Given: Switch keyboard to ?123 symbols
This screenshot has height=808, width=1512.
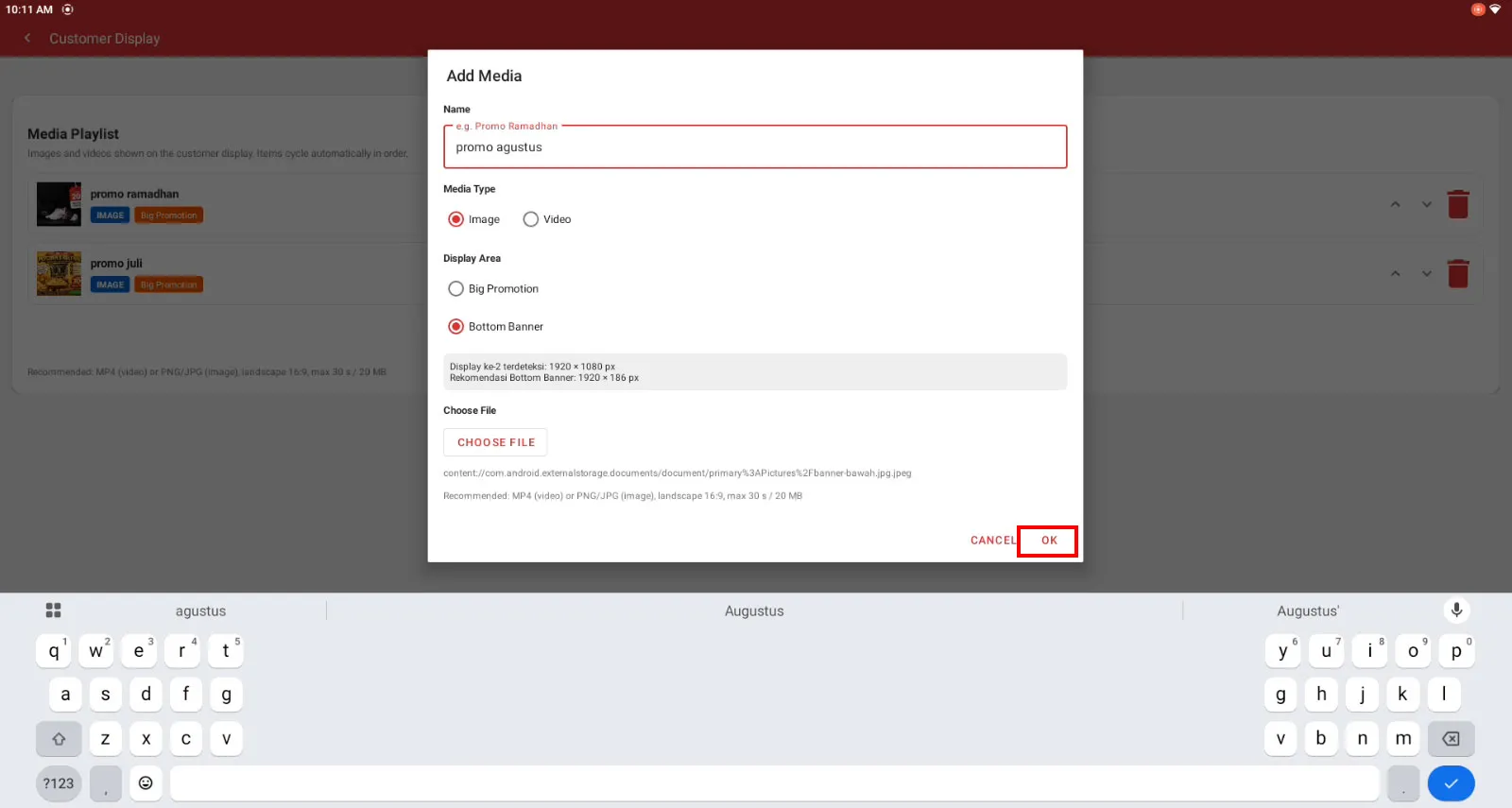Looking at the screenshot, I should pyautogui.click(x=59, y=783).
